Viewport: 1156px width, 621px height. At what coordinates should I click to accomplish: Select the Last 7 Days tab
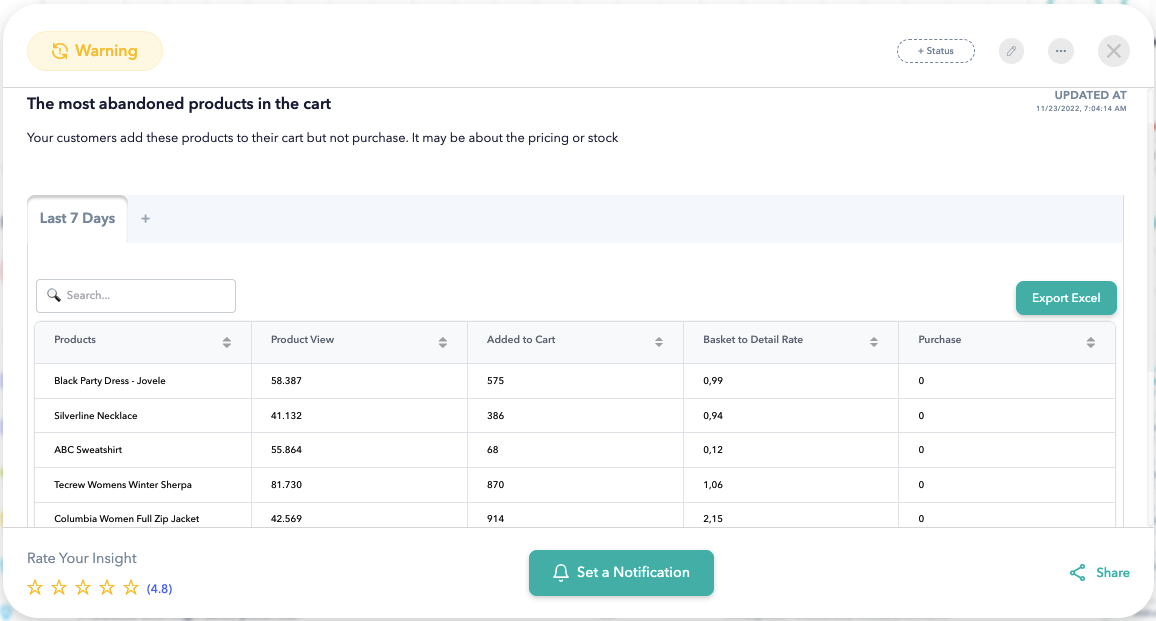click(x=77, y=219)
